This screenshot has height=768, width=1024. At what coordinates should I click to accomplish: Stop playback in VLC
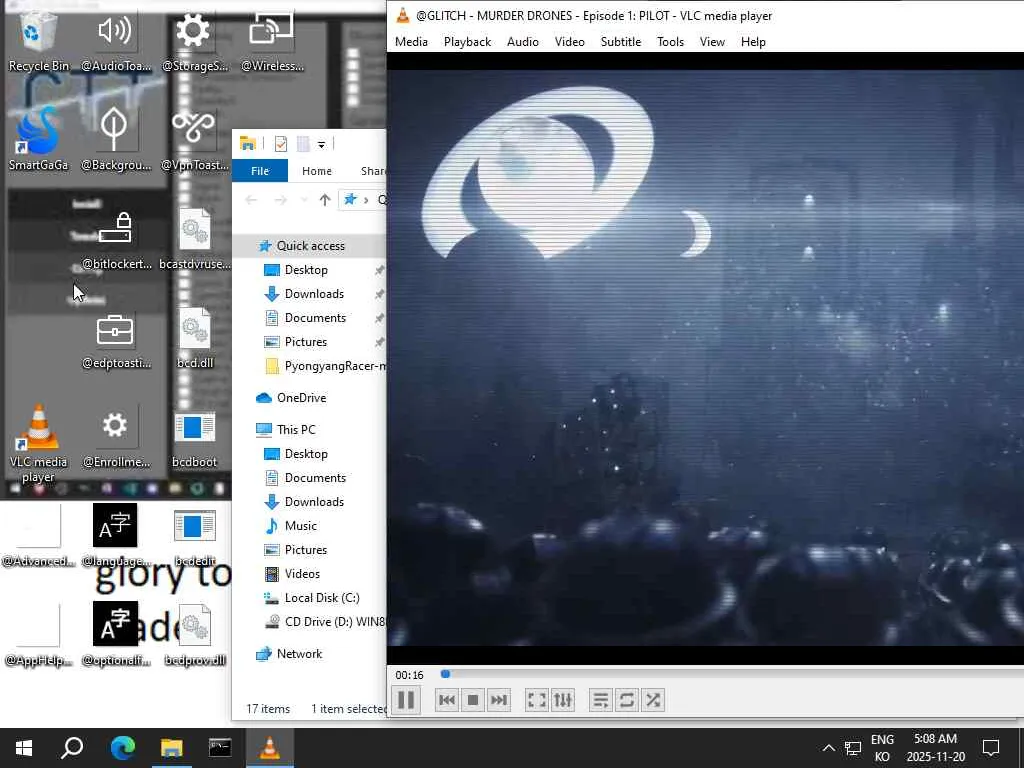coord(473,700)
